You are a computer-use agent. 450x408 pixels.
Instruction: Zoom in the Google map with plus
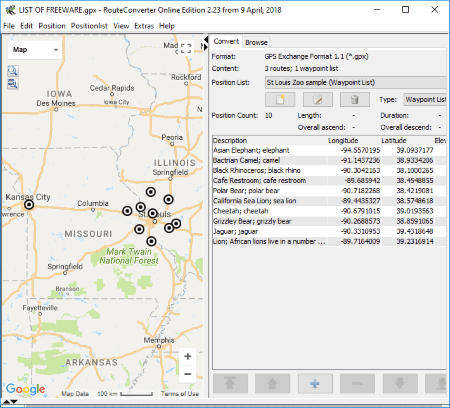pyautogui.click(x=188, y=356)
